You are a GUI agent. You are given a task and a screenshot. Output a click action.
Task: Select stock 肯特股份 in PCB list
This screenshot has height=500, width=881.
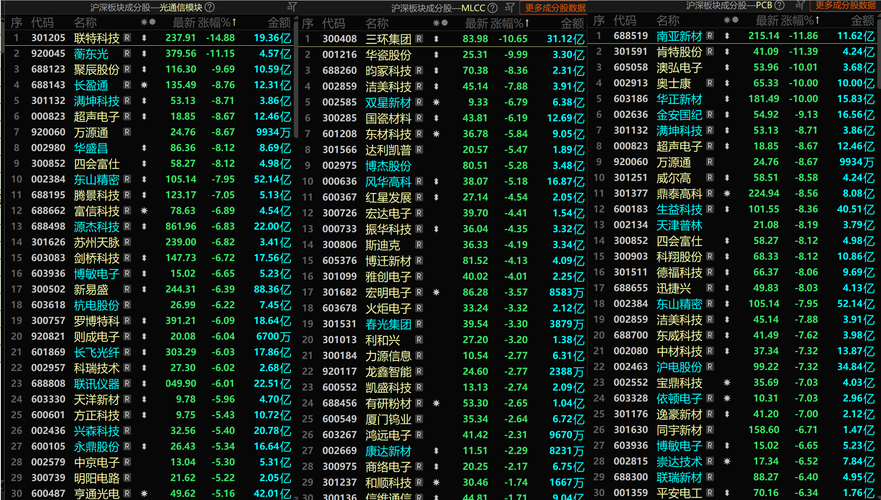tap(679, 52)
